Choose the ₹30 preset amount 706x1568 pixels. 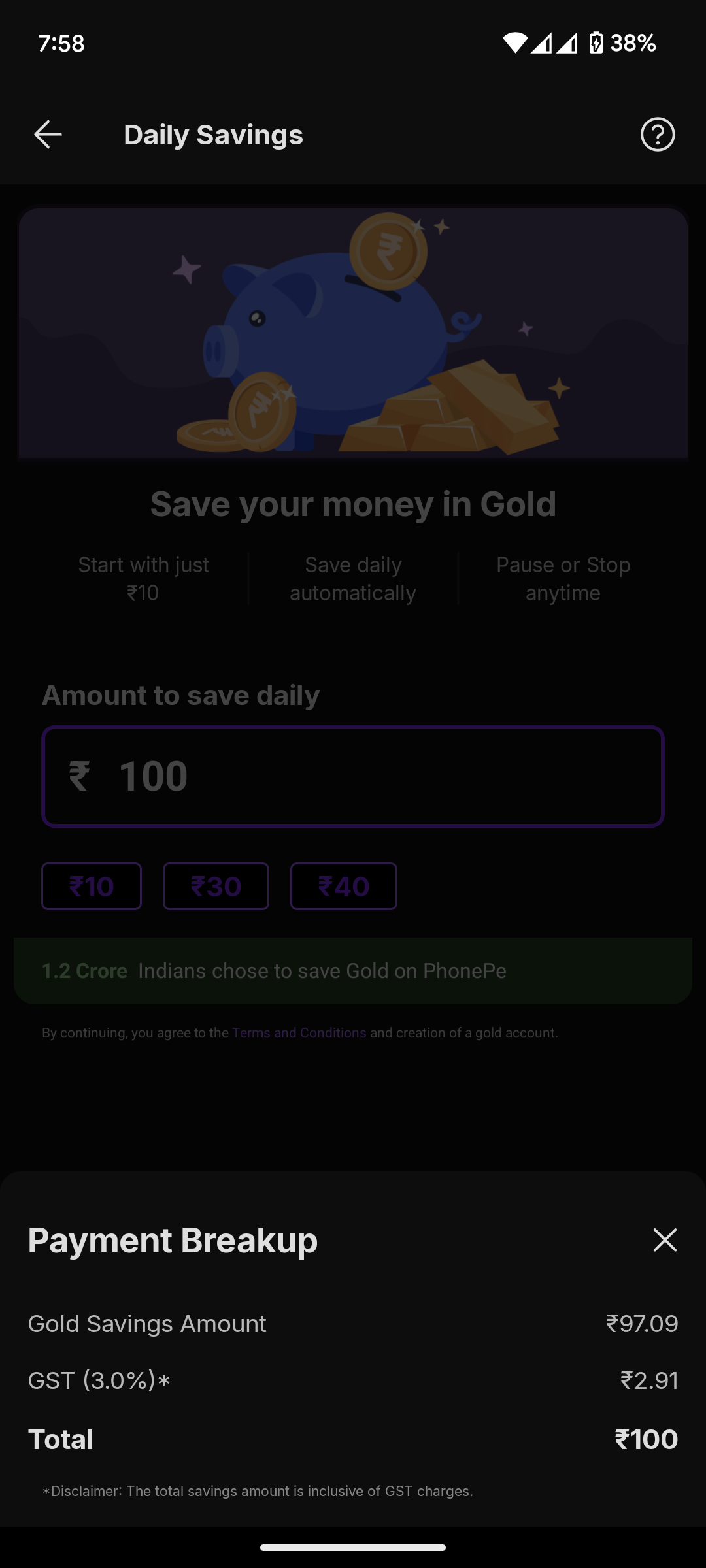tap(216, 886)
